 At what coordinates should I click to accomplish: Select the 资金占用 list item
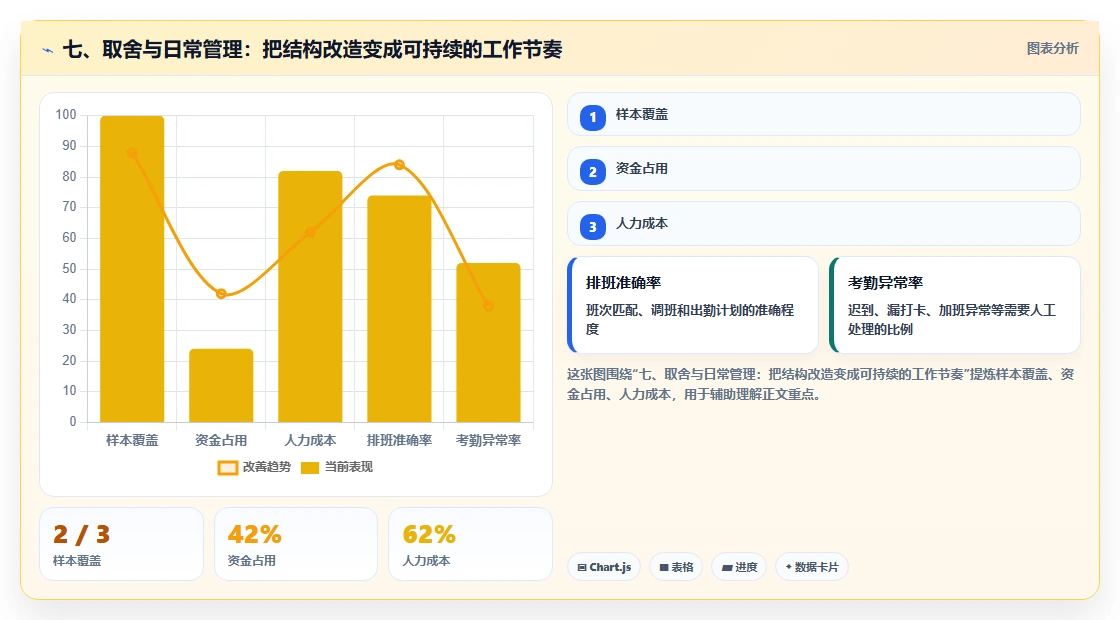click(824, 169)
